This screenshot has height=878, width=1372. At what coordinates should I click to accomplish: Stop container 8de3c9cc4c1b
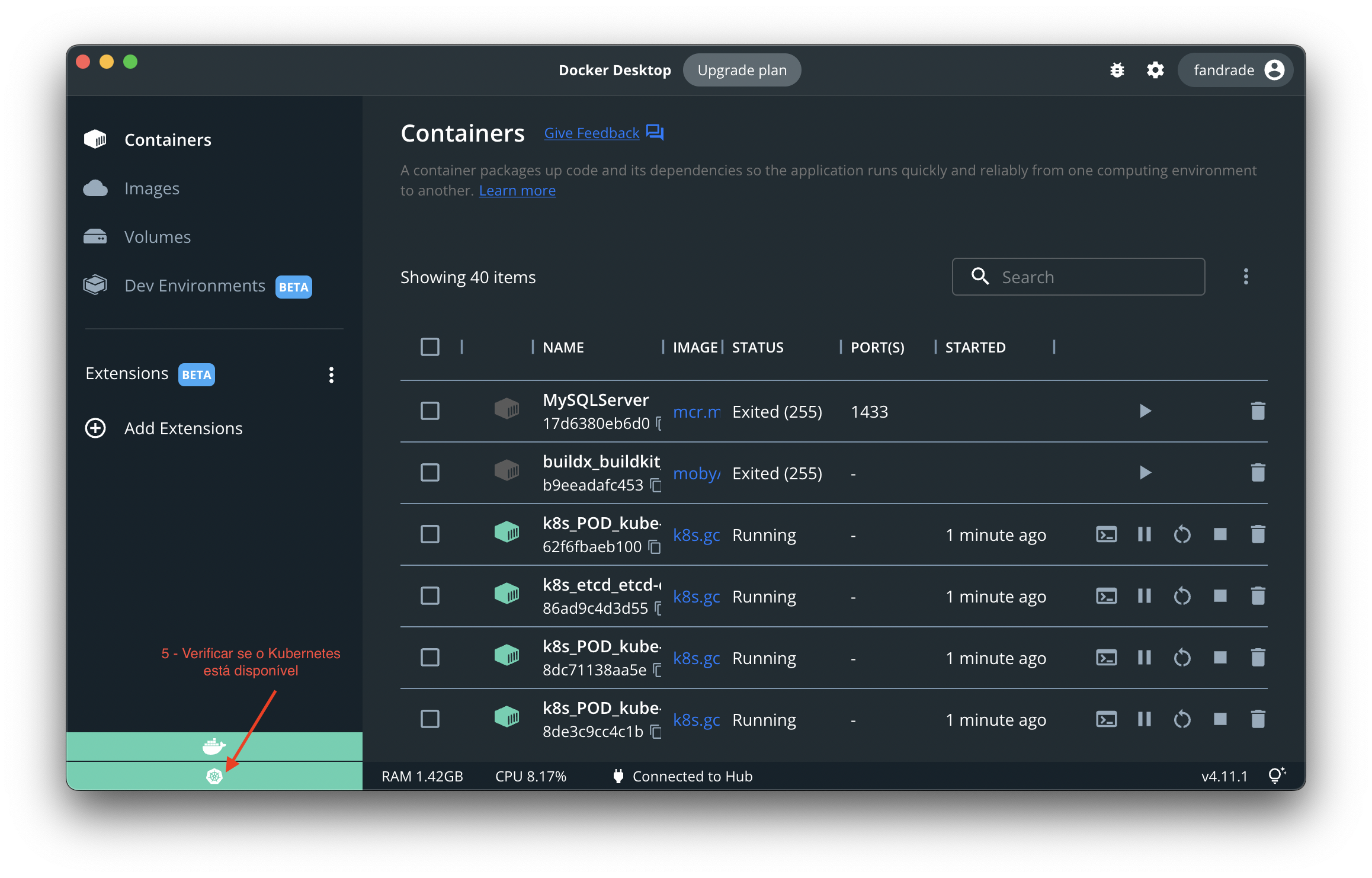point(1220,719)
